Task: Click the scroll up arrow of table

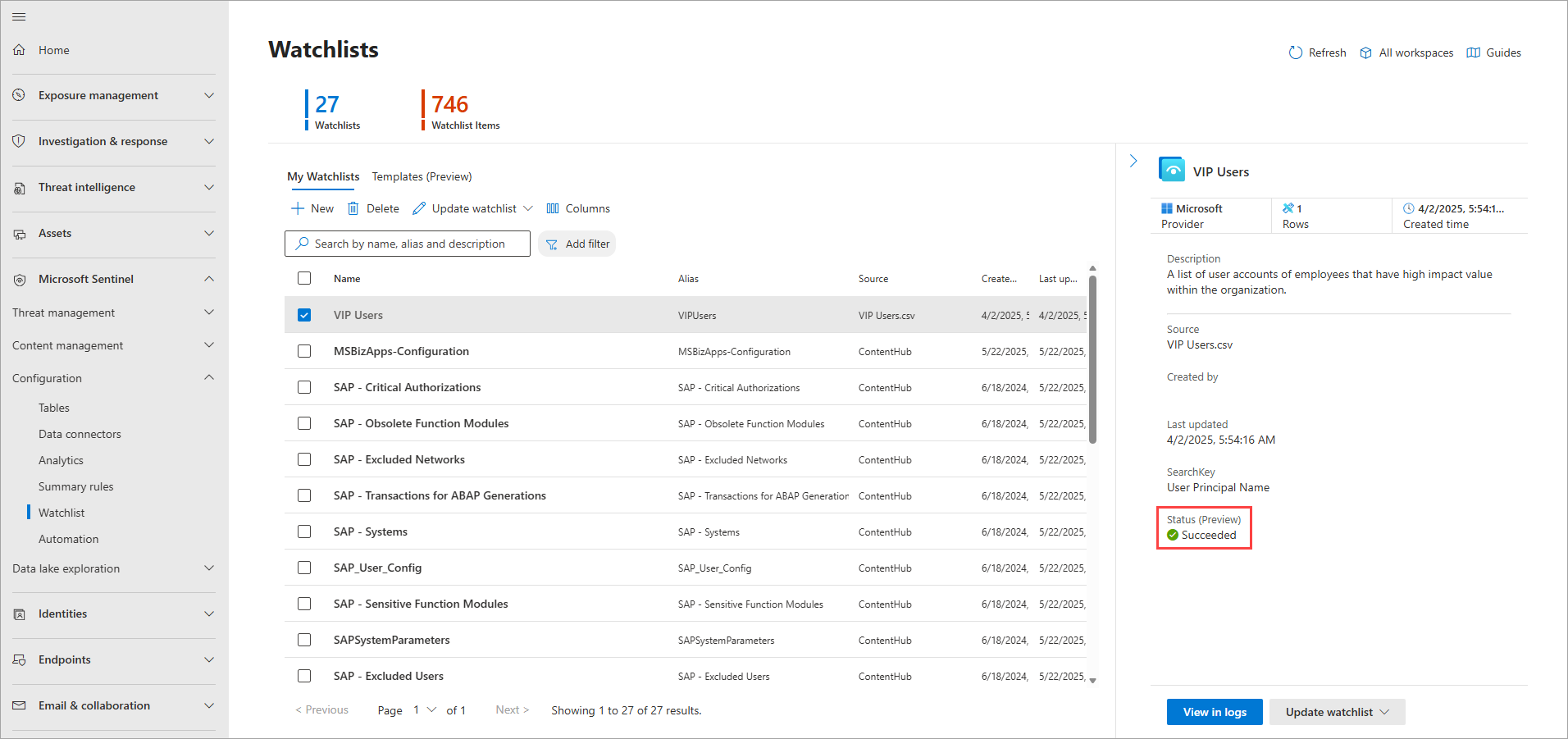Action: [1092, 268]
